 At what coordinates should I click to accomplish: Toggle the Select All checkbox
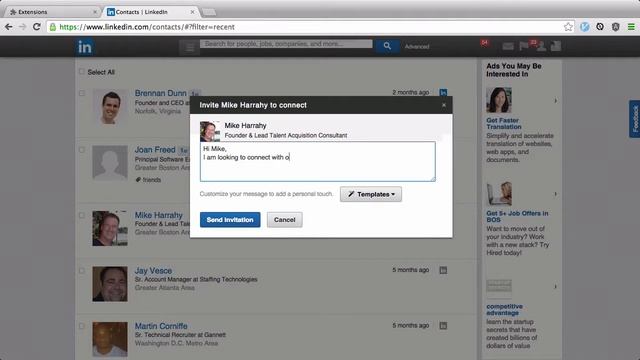(x=82, y=72)
